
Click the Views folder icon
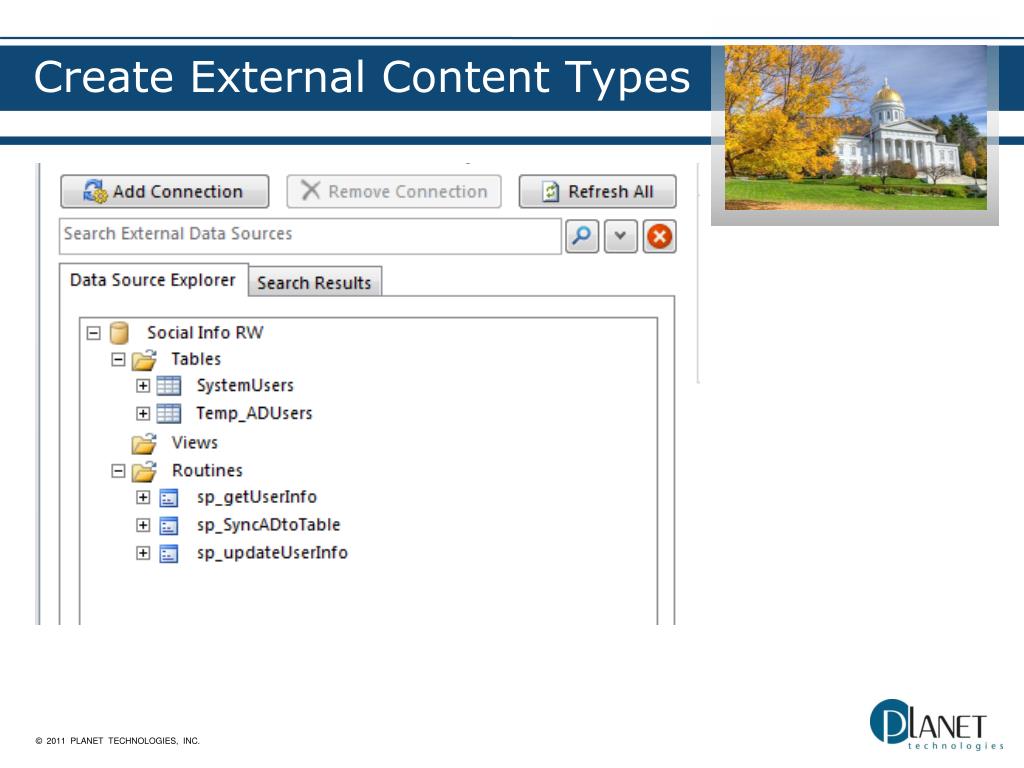(x=144, y=443)
